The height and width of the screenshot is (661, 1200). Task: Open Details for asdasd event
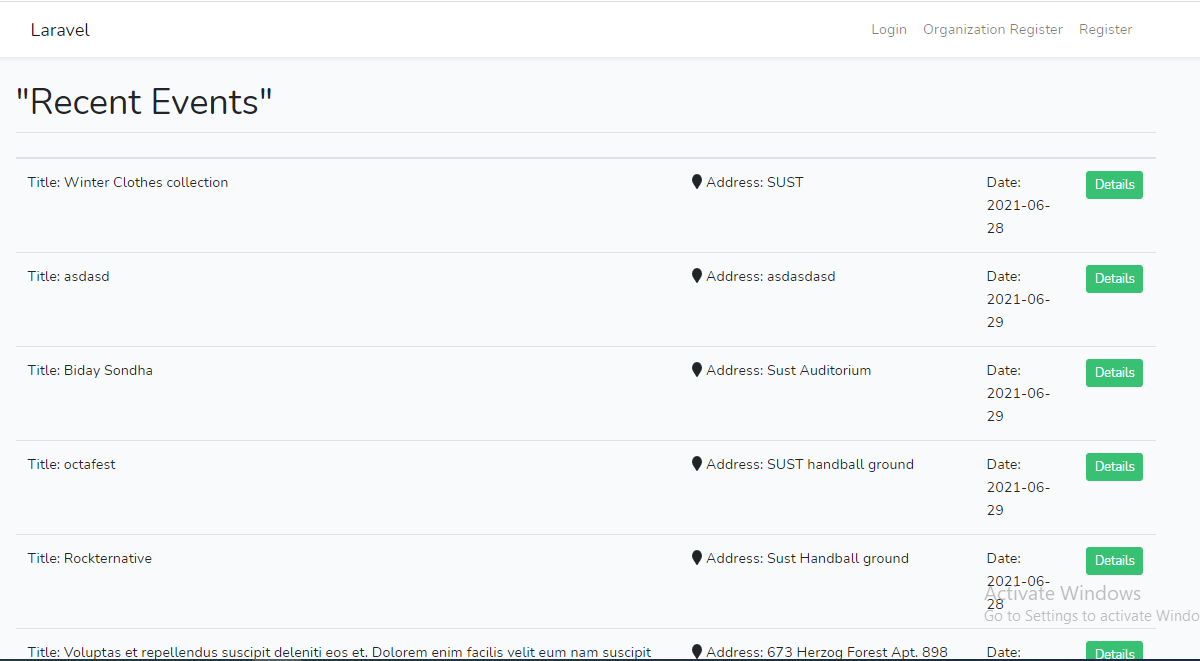[1114, 279]
